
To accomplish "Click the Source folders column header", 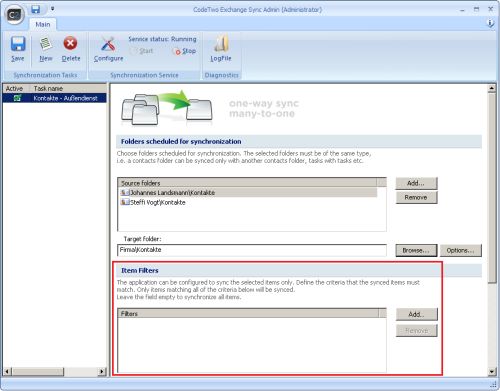I will click(x=248, y=183).
